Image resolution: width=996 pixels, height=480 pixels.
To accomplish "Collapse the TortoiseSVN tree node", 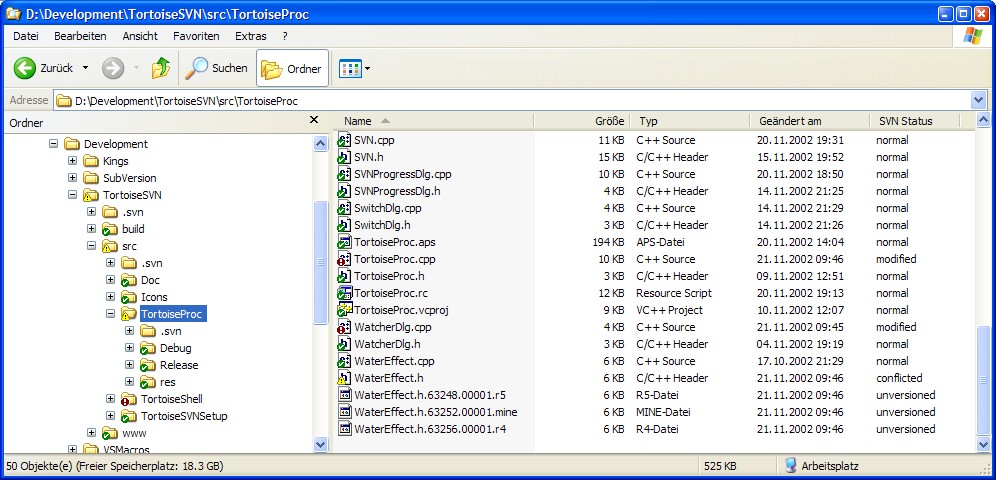I will [72, 195].
